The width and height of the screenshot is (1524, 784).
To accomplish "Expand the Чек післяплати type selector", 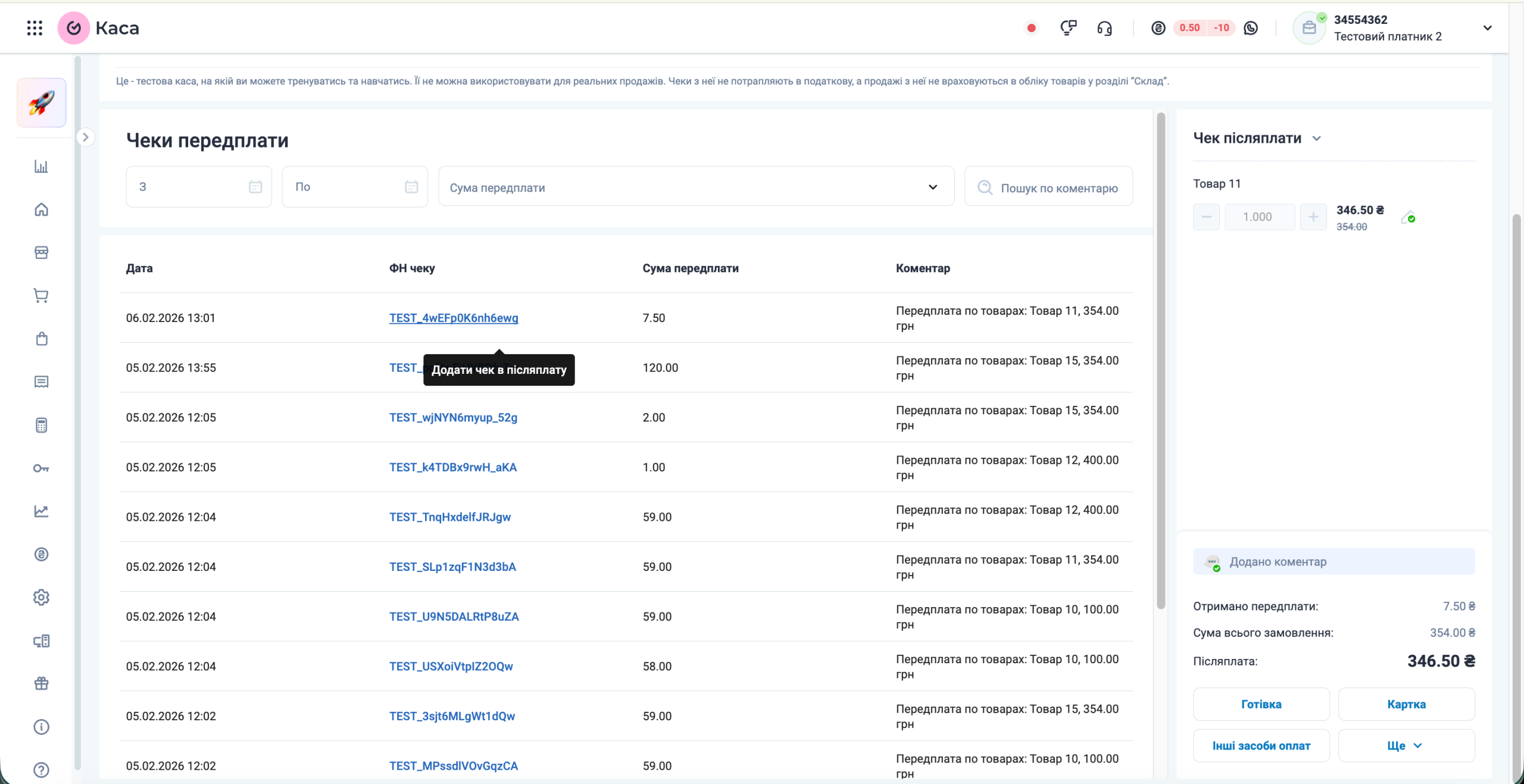I will (x=1316, y=139).
